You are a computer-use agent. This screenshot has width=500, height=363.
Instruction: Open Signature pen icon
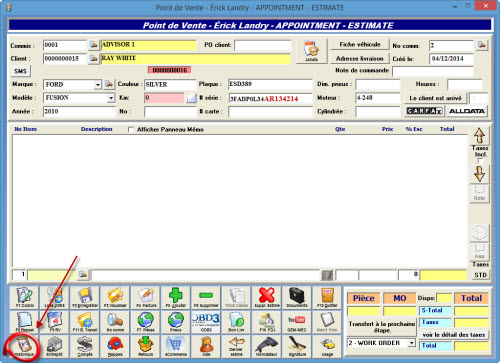(x=297, y=347)
